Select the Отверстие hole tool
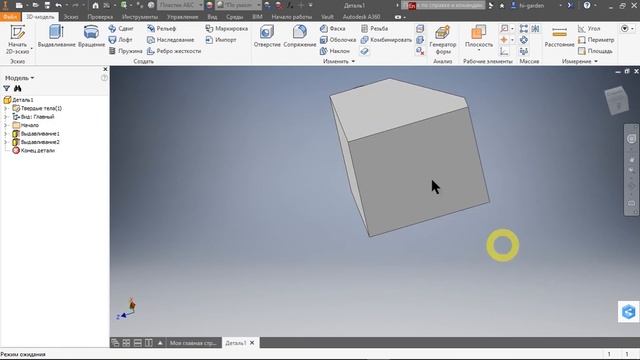 click(267, 36)
